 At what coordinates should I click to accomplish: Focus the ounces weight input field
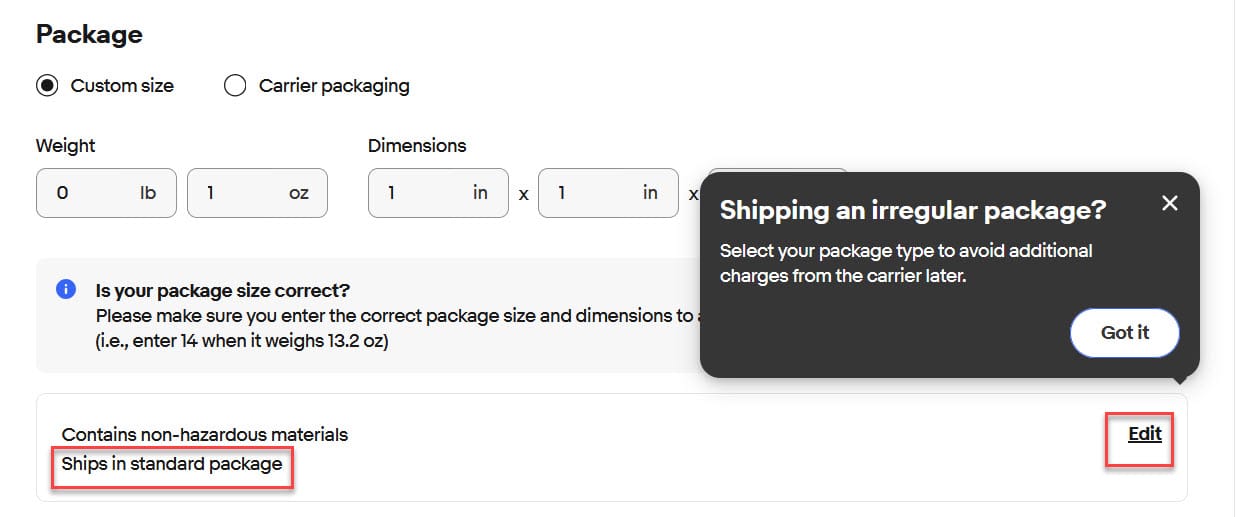245,193
